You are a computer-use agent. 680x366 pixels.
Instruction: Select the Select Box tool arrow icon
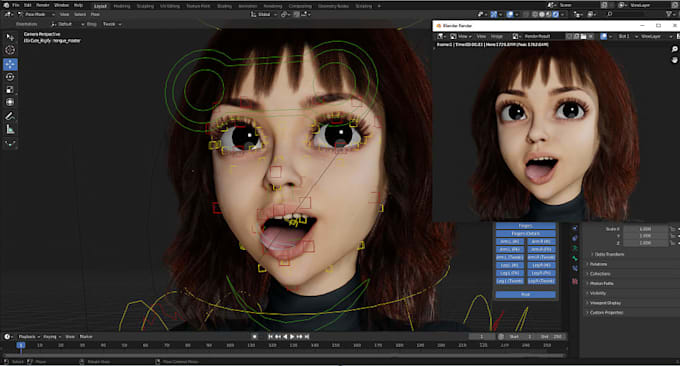click(x=10, y=37)
